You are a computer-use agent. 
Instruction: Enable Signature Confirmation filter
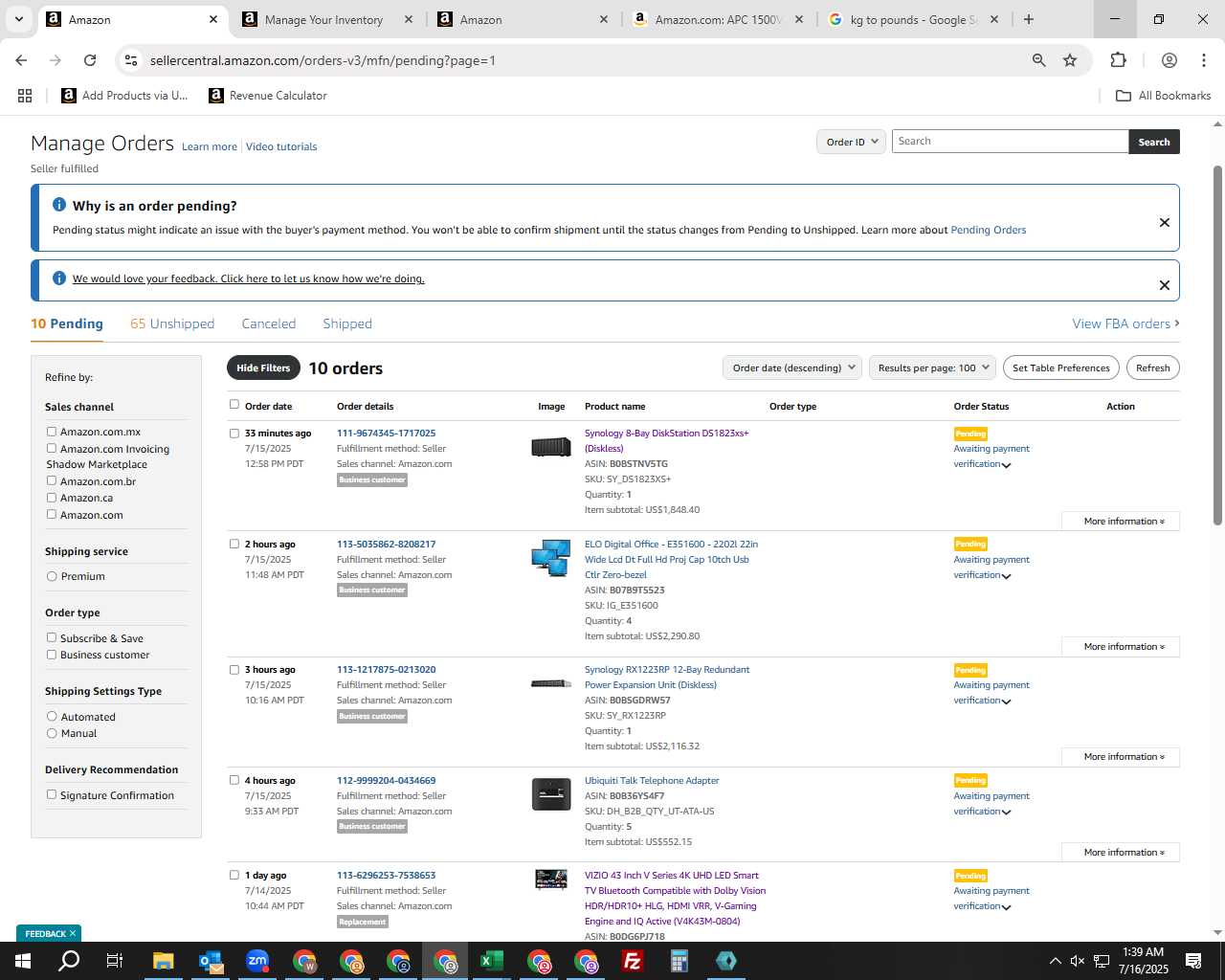52,794
